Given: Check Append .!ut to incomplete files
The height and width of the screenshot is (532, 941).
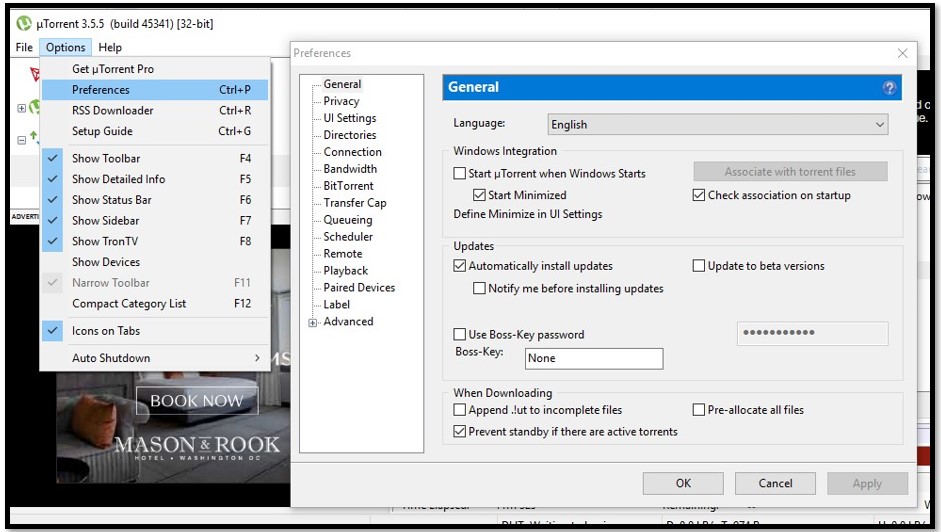Looking at the screenshot, I should coord(460,410).
